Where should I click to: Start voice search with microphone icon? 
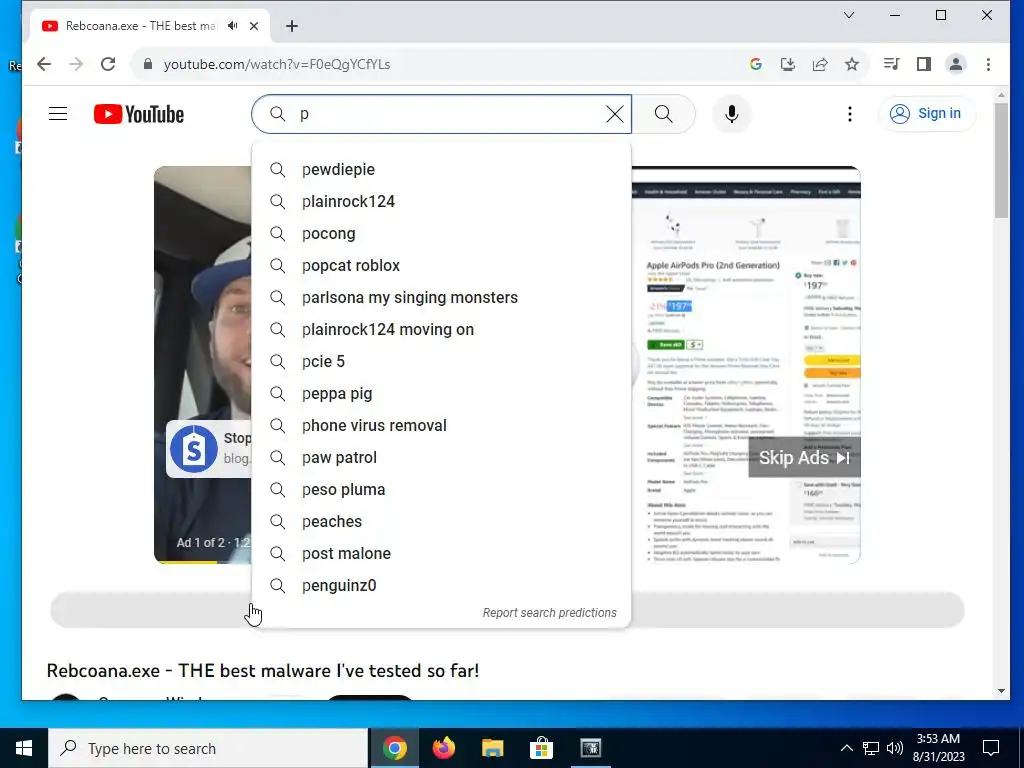731,114
